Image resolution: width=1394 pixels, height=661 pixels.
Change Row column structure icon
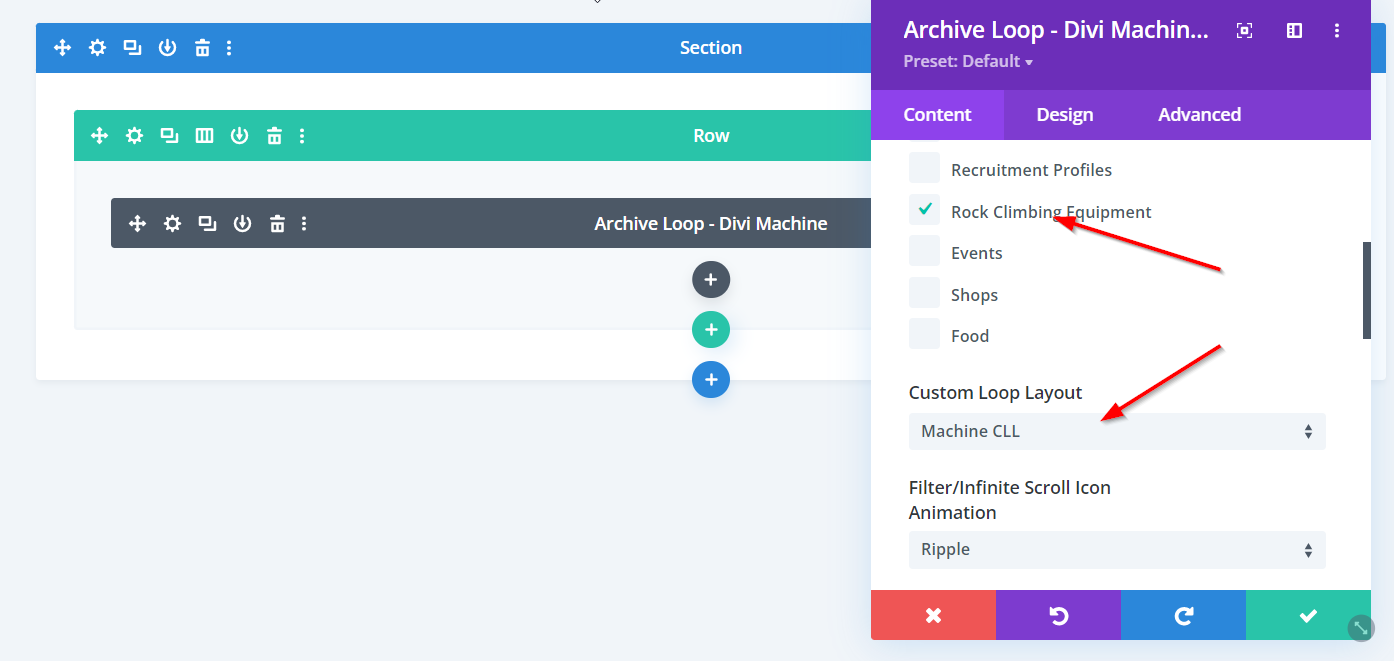click(204, 136)
